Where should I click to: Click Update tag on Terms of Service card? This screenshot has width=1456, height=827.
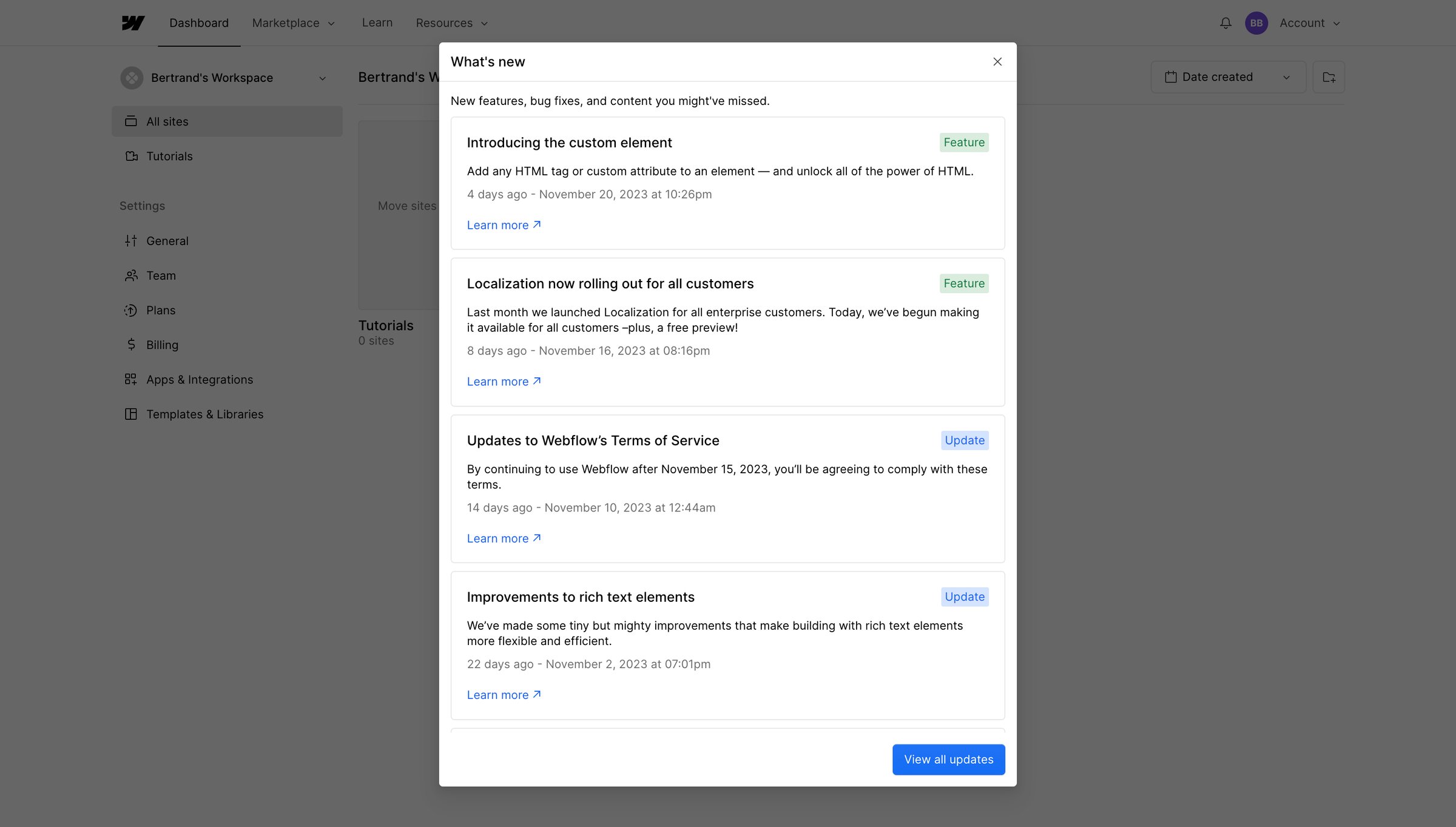(x=965, y=441)
